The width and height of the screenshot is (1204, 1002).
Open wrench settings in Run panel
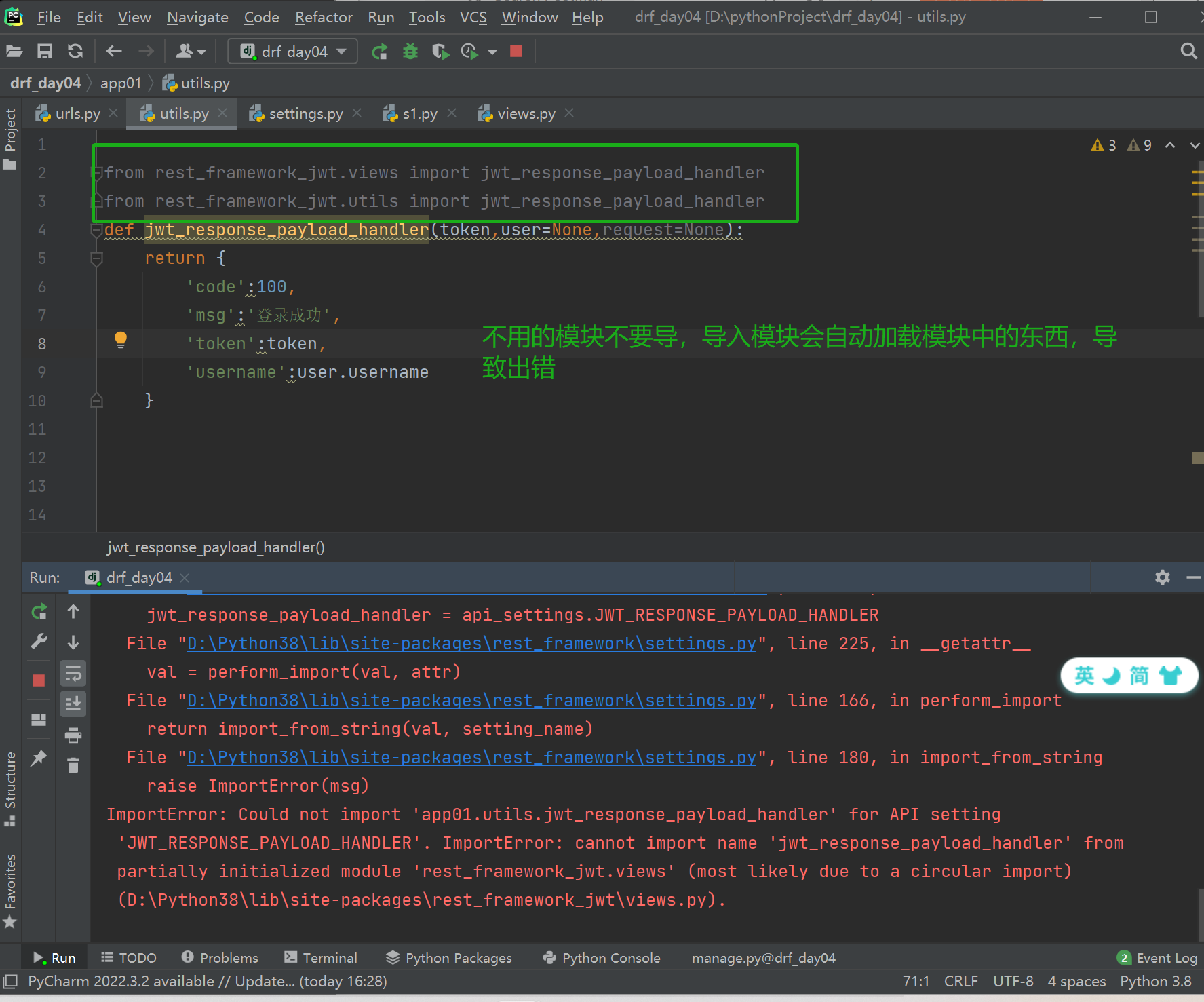(39, 642)
